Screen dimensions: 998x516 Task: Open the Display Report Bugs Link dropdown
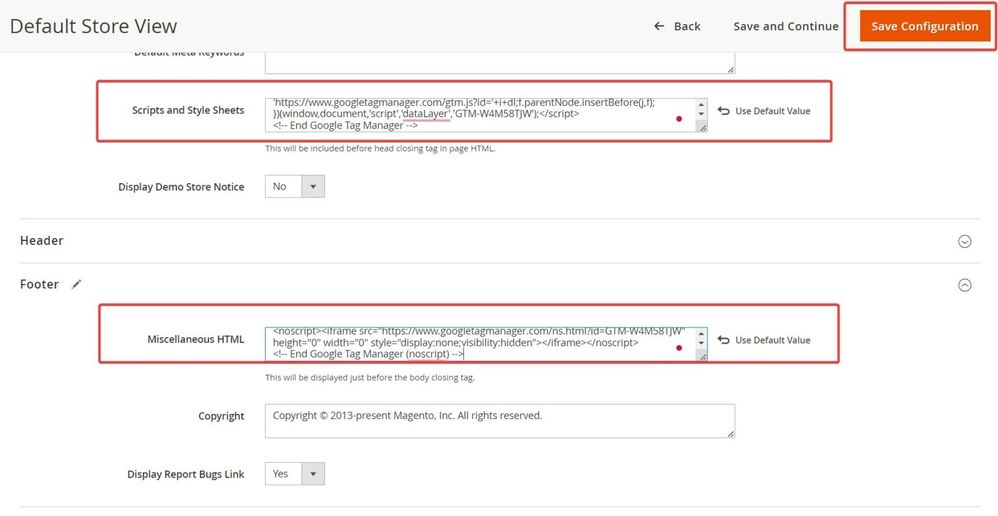tap(295, 474)
